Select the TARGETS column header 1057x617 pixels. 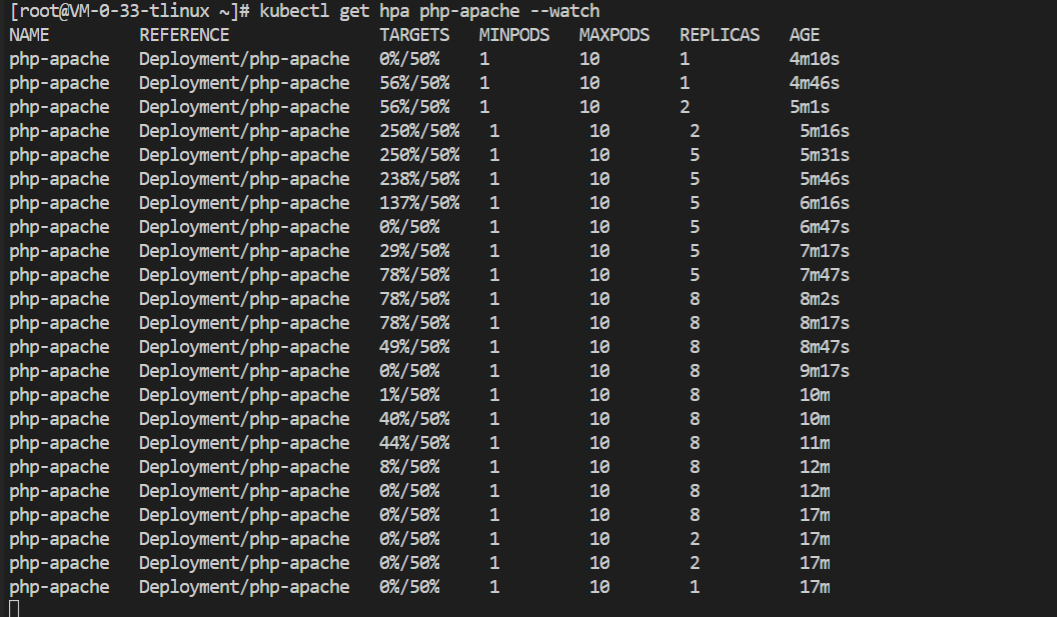pos(414,35)
